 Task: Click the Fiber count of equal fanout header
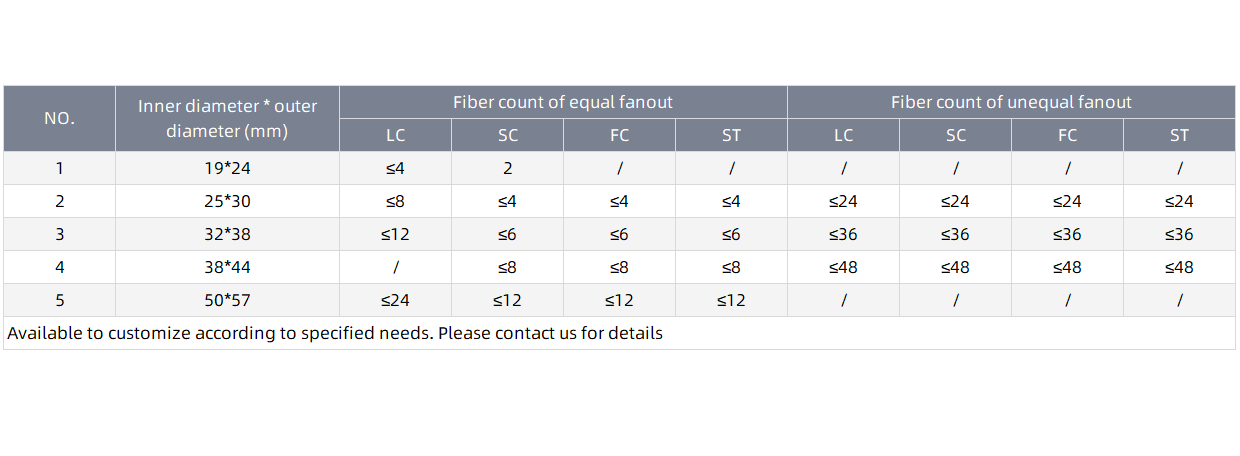563,102
